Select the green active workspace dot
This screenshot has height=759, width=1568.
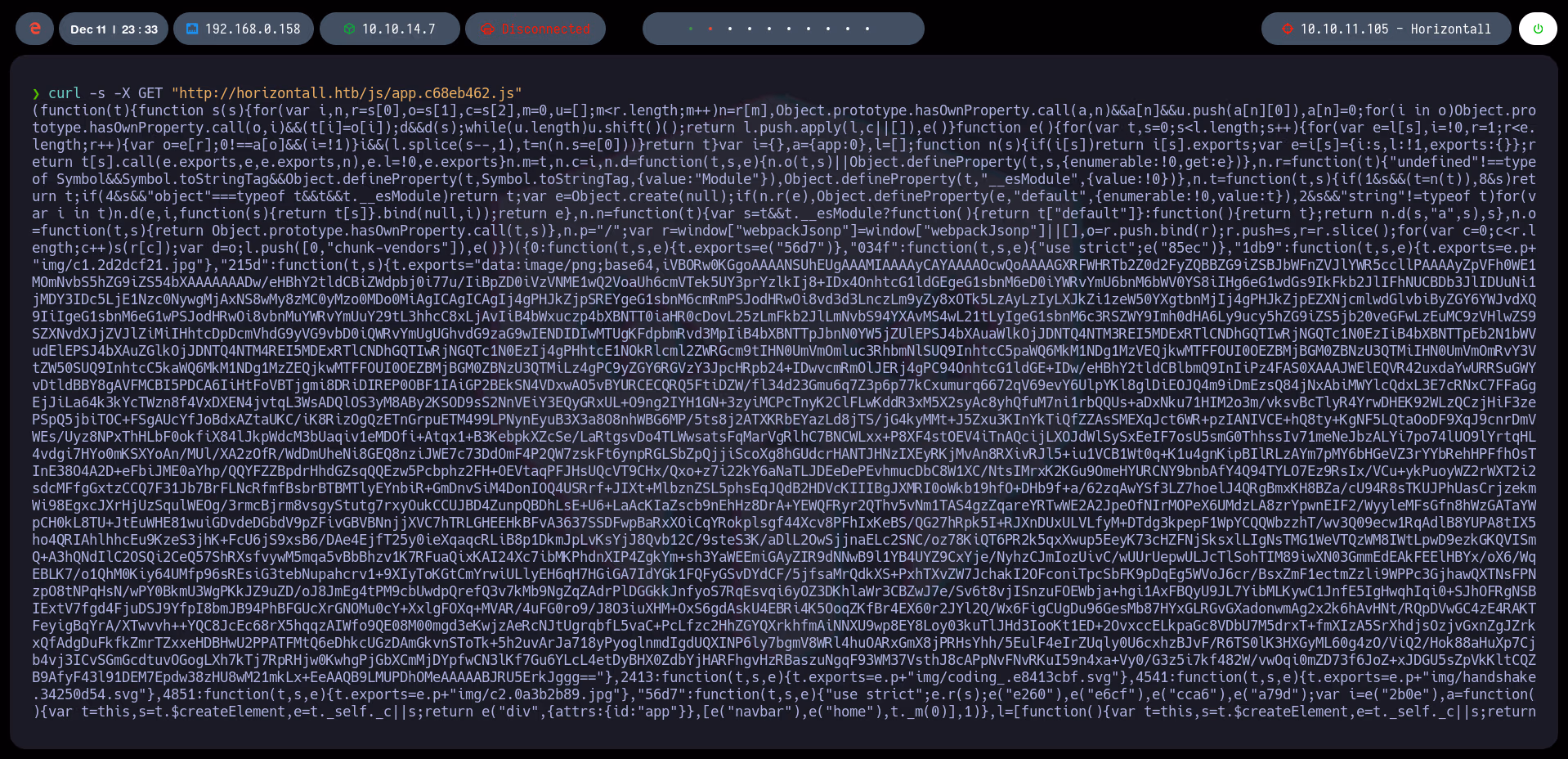691,29
